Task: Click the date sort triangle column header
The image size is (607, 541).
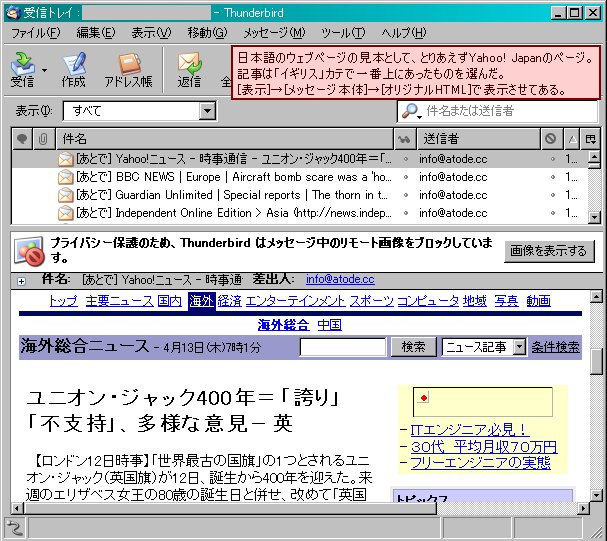Action: pos(572,139)
